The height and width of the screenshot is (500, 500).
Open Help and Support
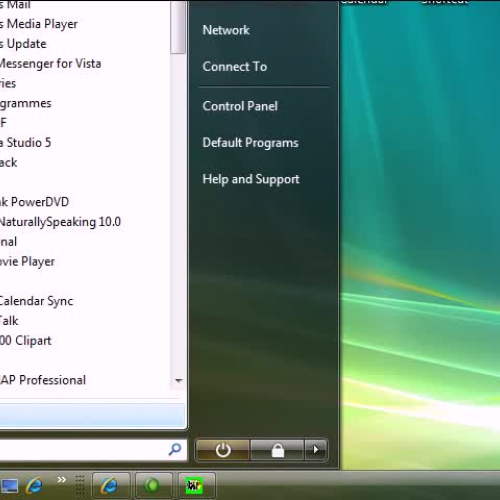click(251, 179)
